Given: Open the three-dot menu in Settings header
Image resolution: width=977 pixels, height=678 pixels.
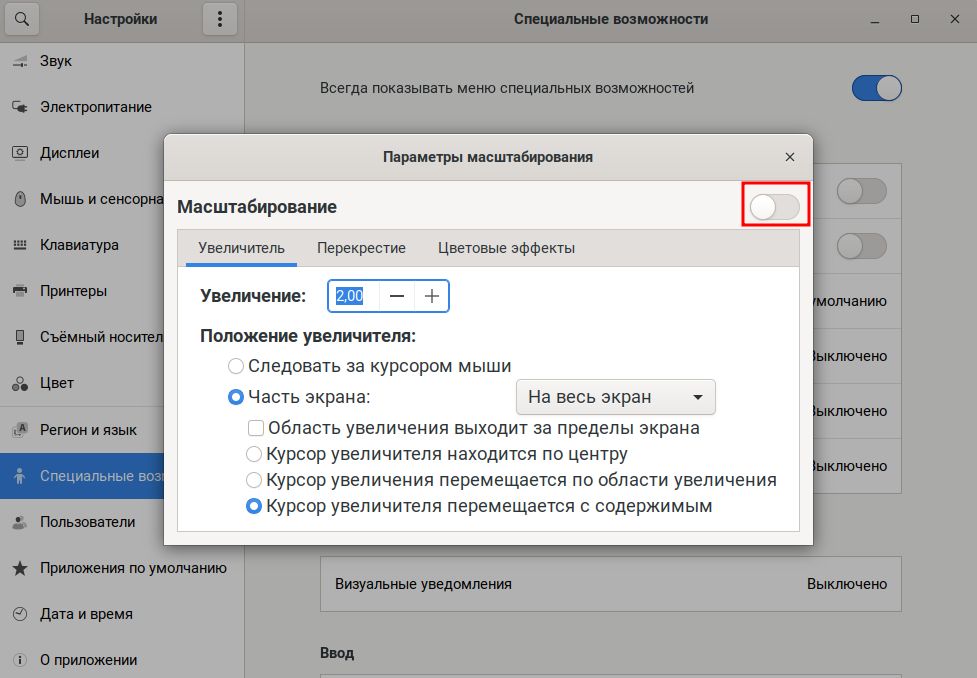Looking at the screenshot, I should coord(220,19).
